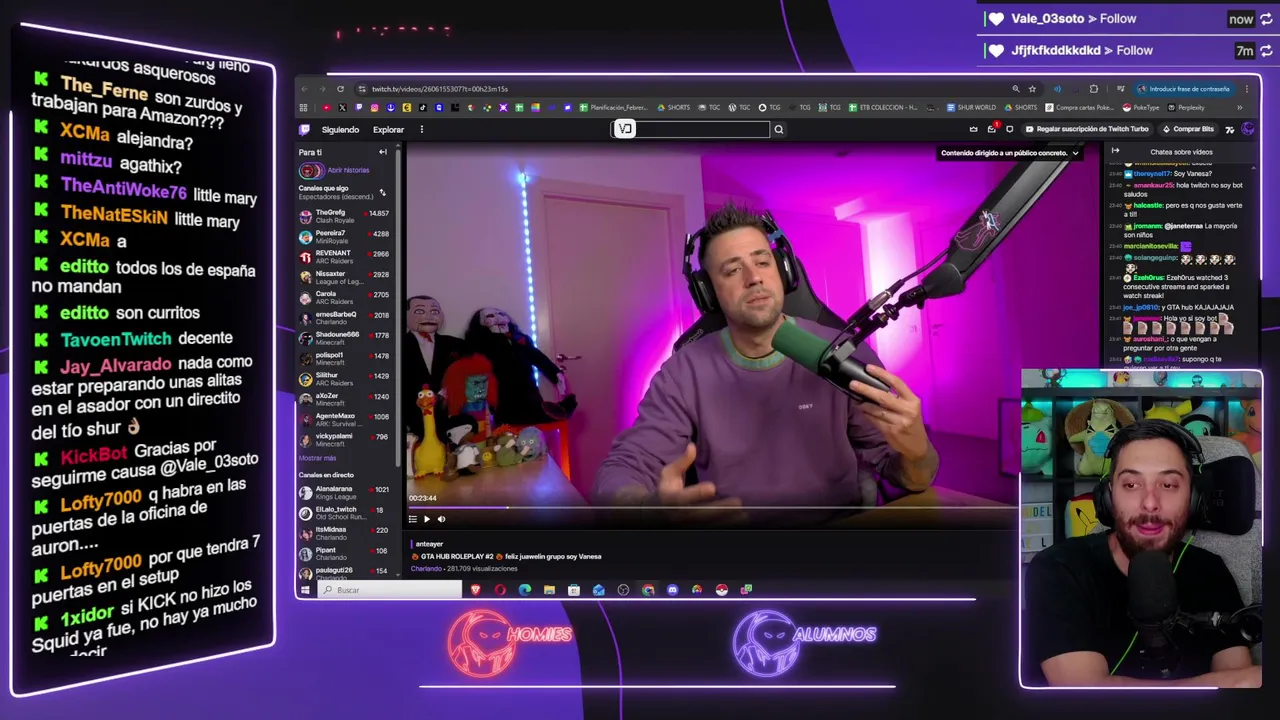
Task: Open ETB COLECCION bookmark
Action: click(x=883, y=108)
